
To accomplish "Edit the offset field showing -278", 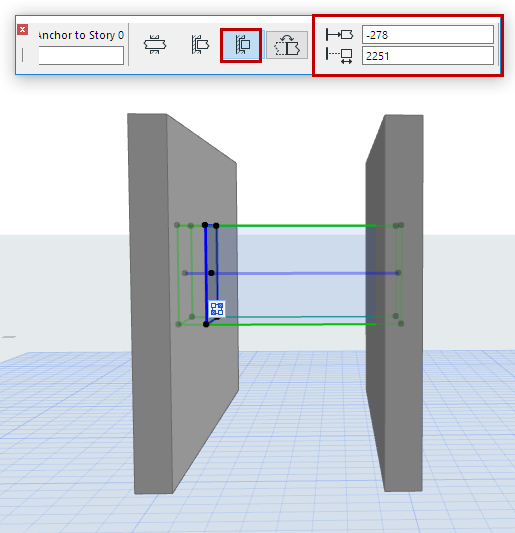I will click(428, 35).
